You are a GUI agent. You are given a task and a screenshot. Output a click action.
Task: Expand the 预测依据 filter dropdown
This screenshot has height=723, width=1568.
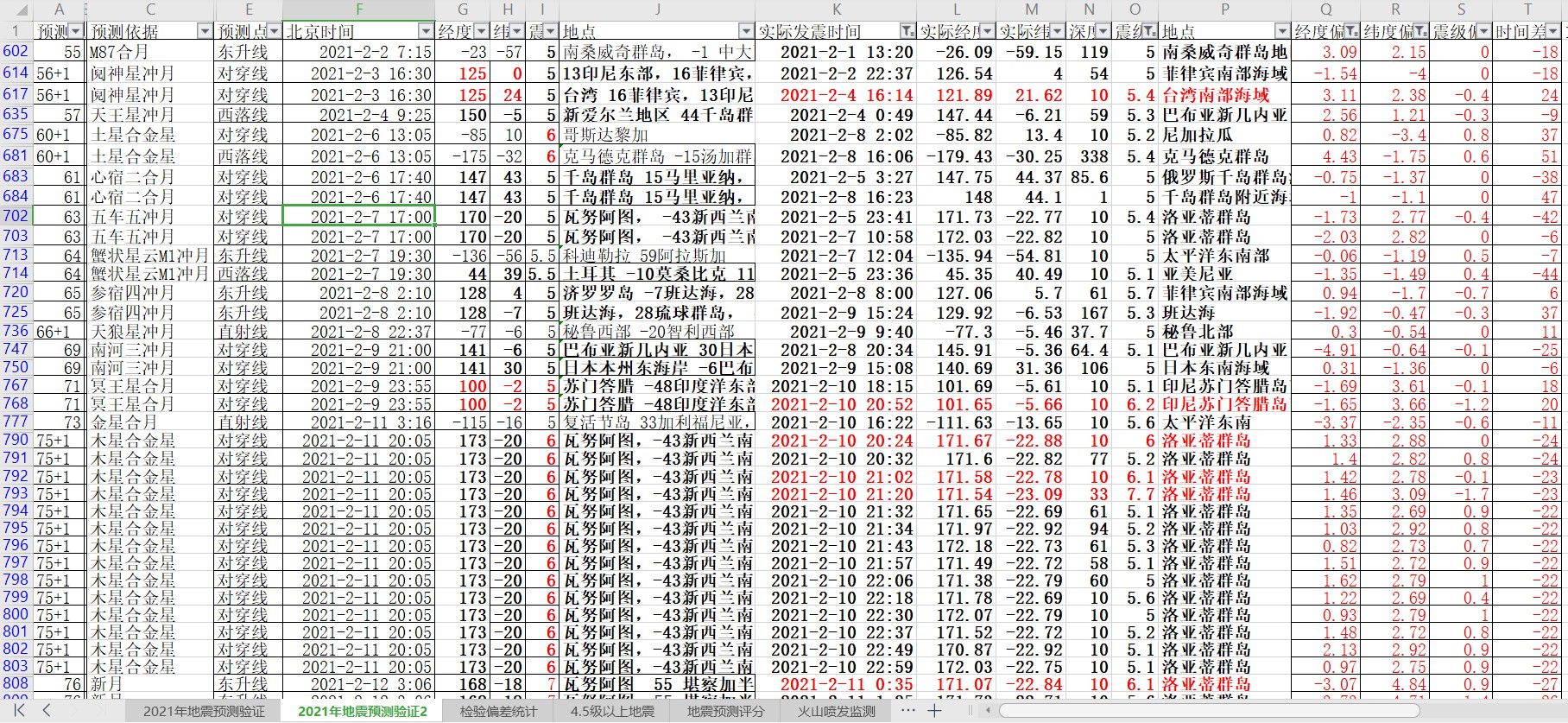(x=205, y=32)
